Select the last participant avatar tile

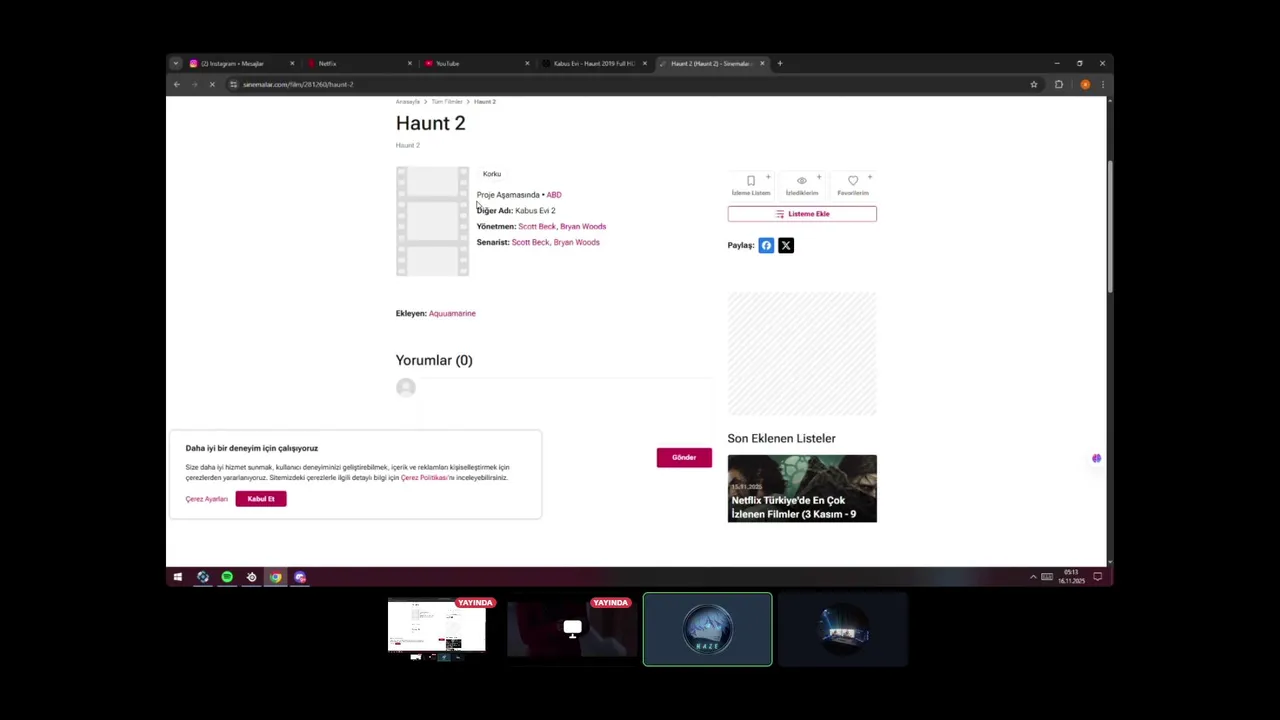pyautogui.click(x=843, y=629)
